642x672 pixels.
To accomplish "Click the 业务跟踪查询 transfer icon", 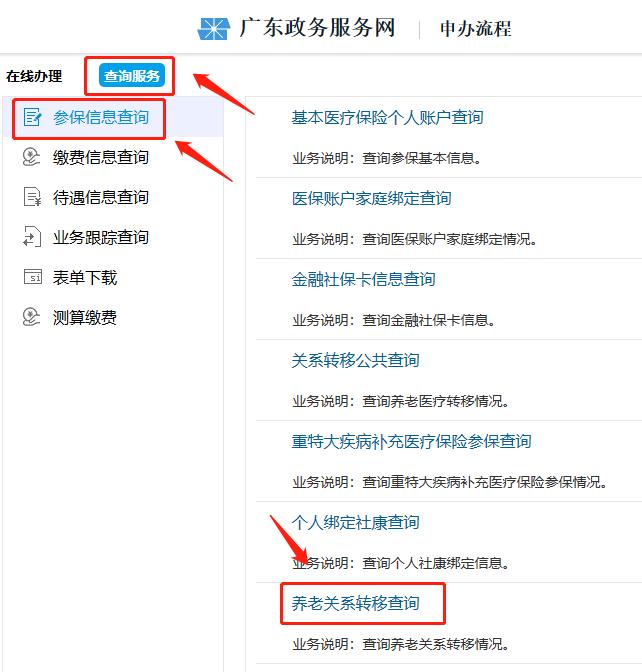I will coord(32,237).
